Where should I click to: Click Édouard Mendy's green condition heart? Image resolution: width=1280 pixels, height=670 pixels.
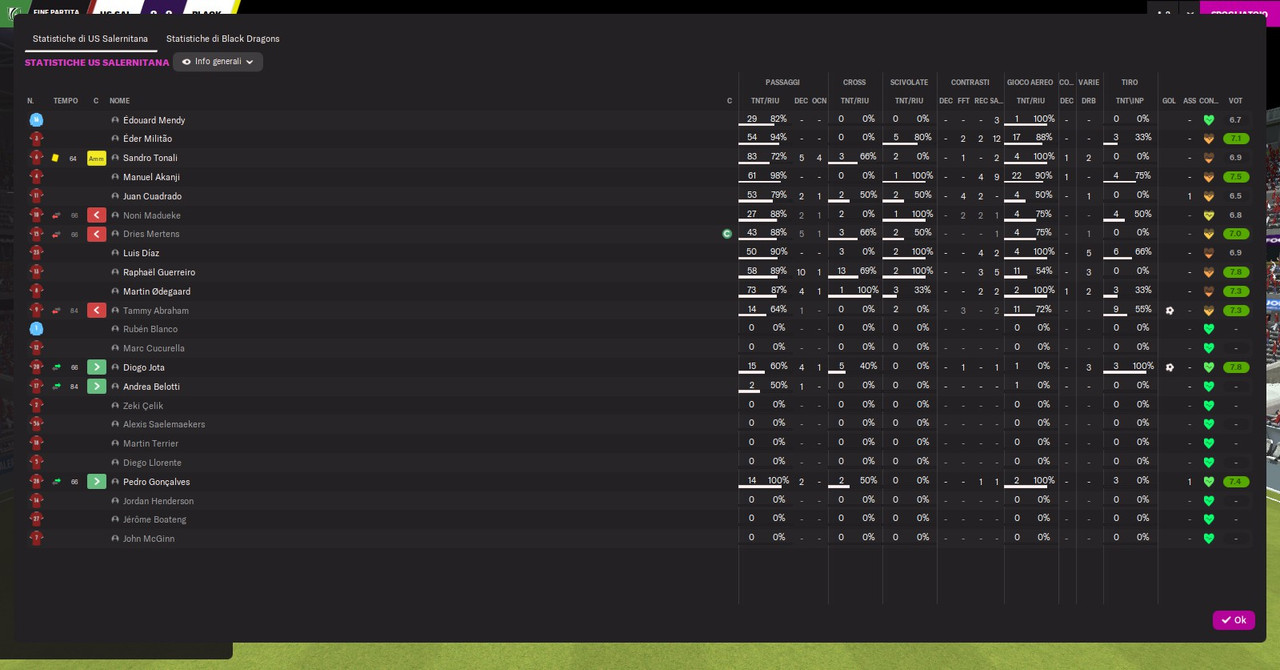[x=1208, y=120]
